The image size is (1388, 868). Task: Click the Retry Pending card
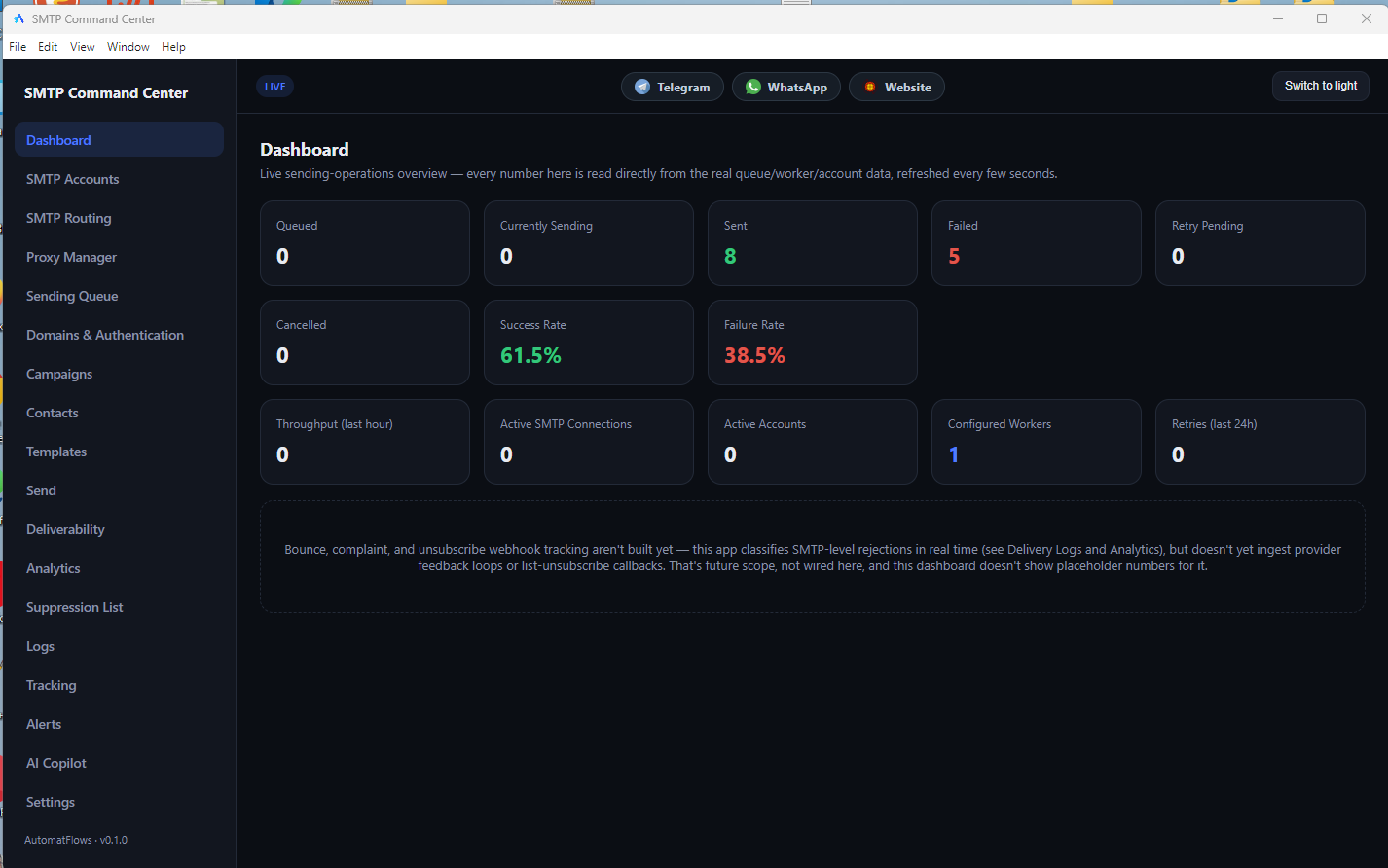tap(1260, 243)
